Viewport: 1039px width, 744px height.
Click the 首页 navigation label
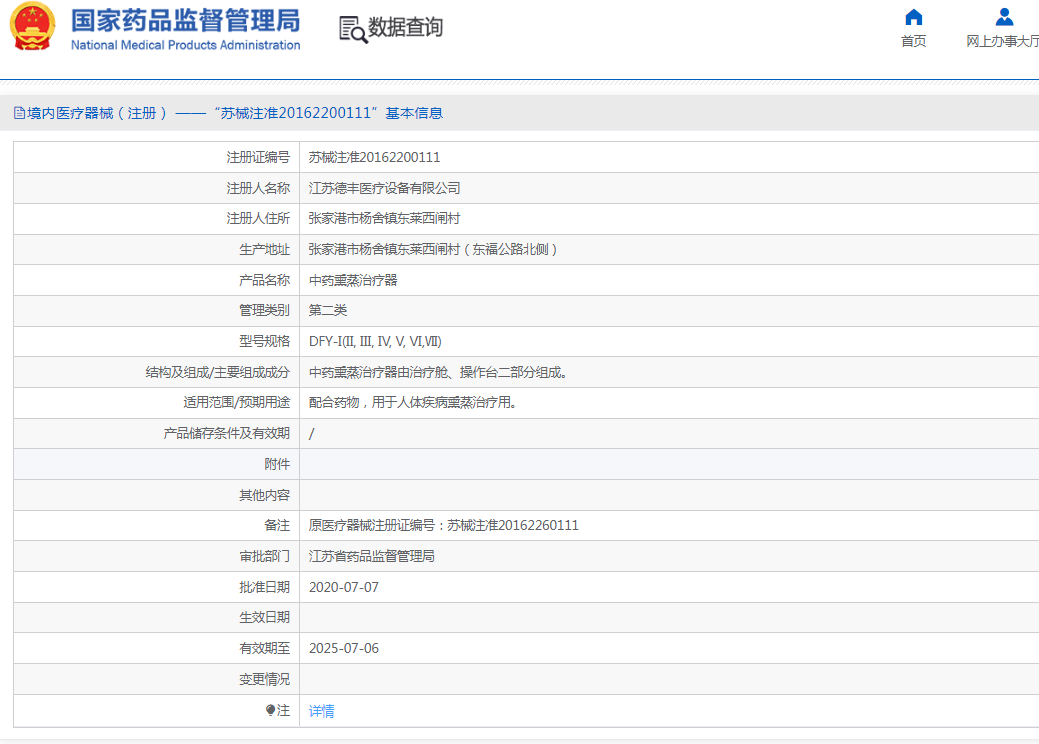(x=914, y=41)
